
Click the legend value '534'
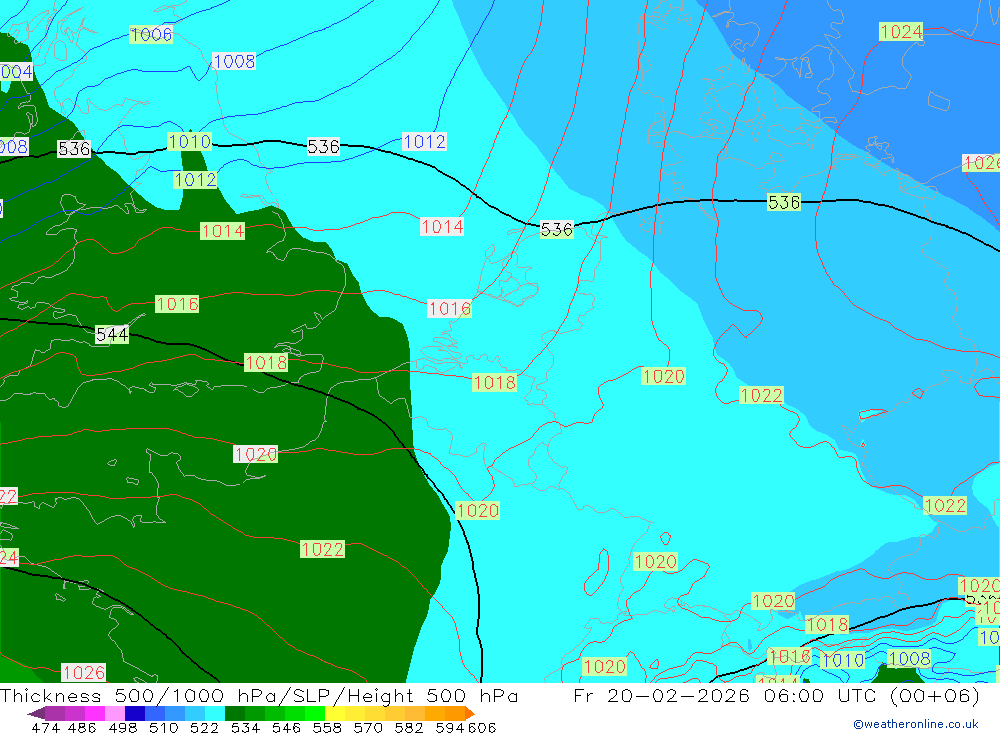[245, 727]
